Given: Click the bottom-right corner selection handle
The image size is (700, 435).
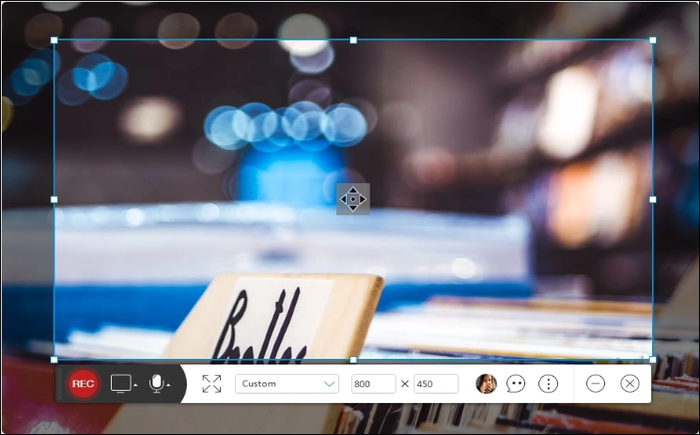Looking at the screenshot, I should (653, 360).
